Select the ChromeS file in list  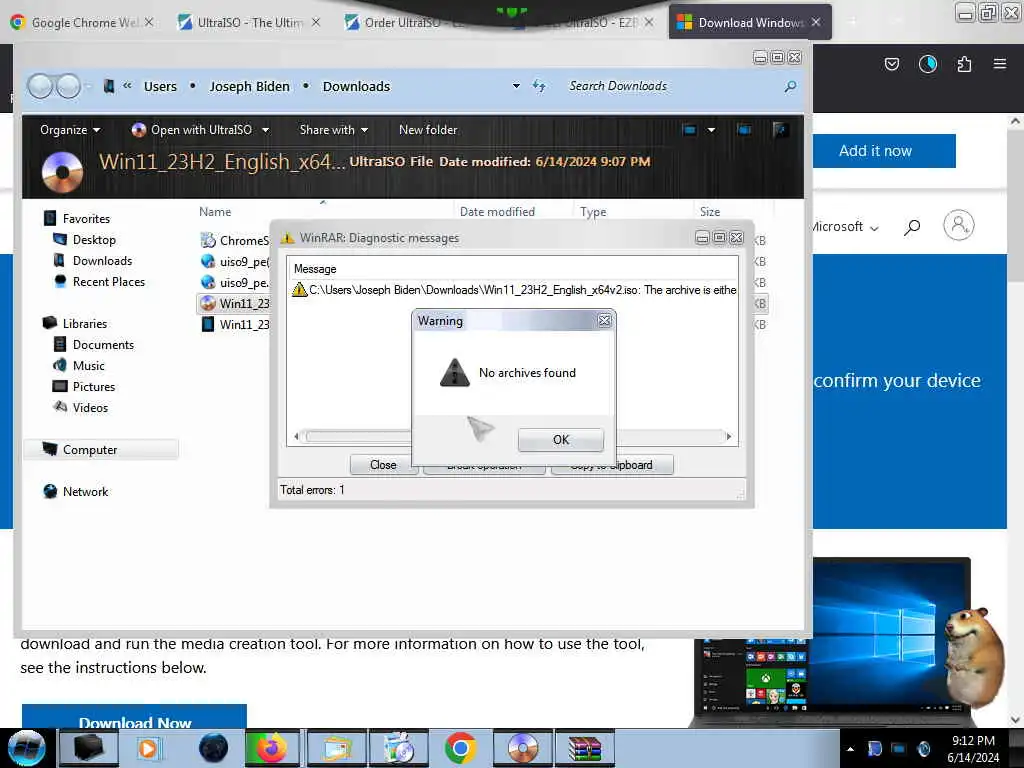tap(235, 240)
